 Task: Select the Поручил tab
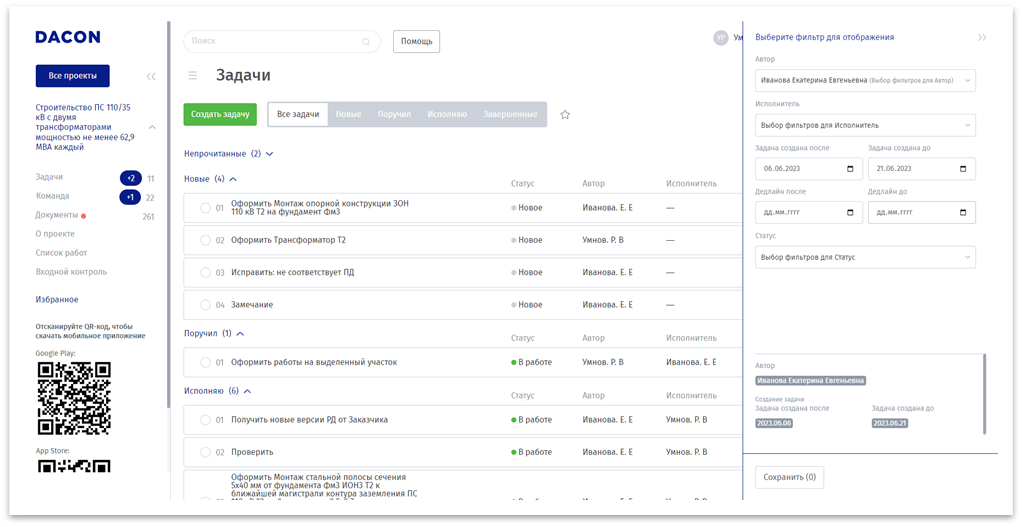[394, 114]
